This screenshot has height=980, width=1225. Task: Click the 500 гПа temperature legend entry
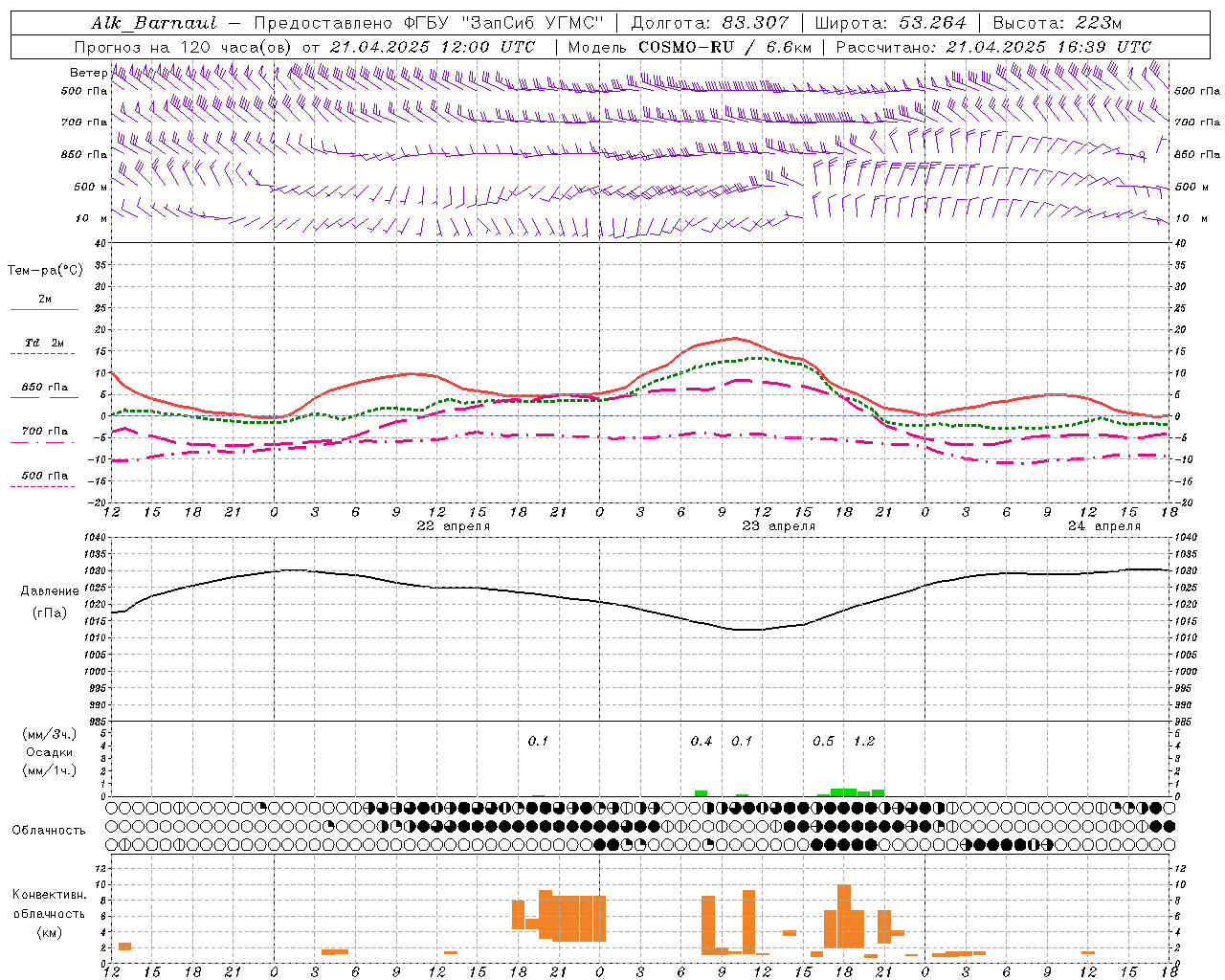click(x=44, y=475)
